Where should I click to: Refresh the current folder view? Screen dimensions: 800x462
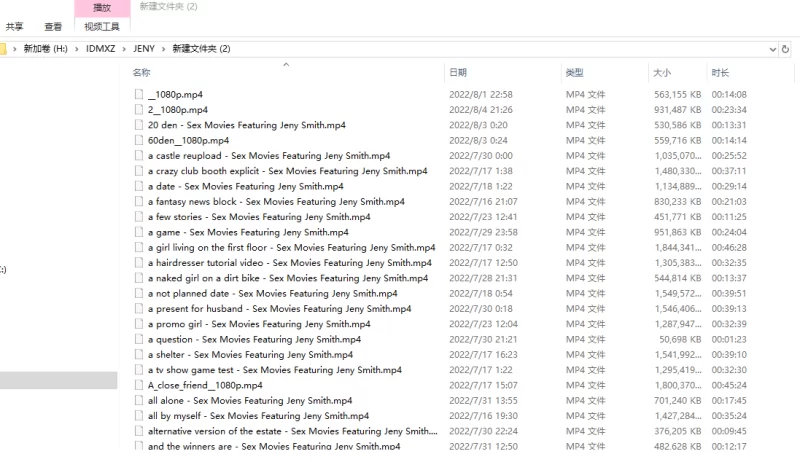788,48
